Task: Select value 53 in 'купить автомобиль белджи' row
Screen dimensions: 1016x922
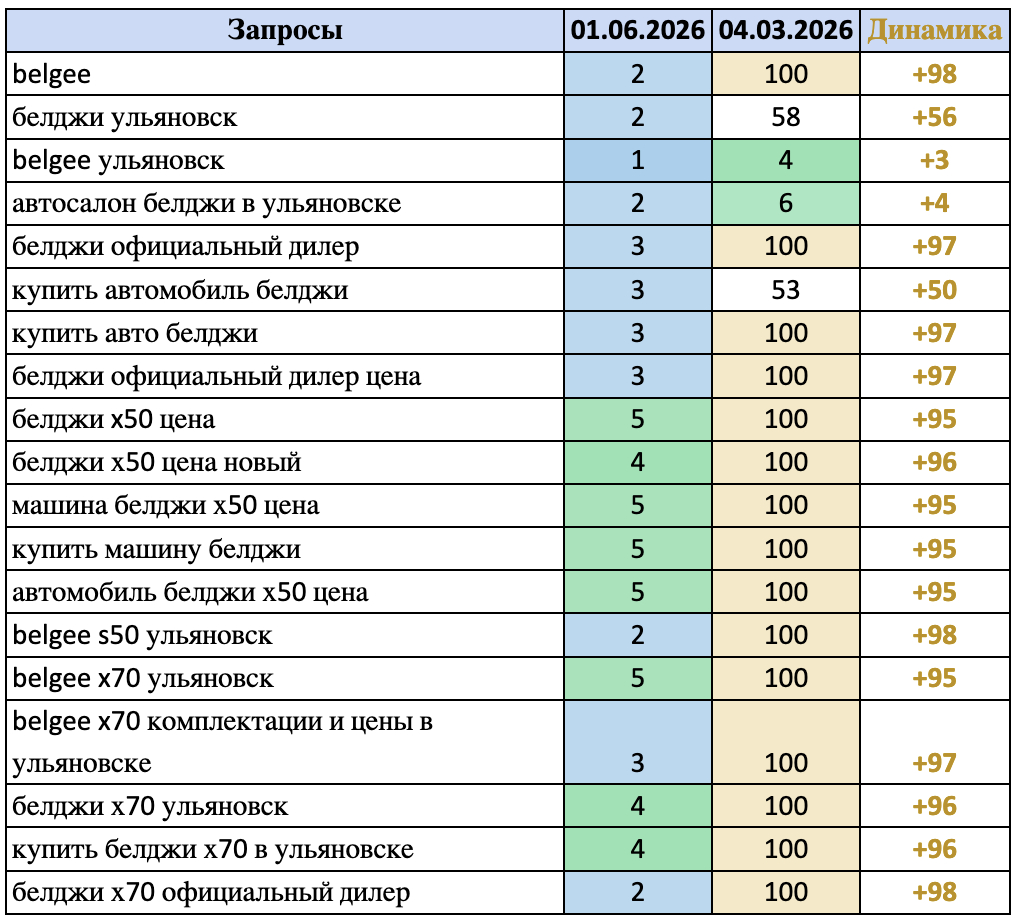Action: [785, 290]
